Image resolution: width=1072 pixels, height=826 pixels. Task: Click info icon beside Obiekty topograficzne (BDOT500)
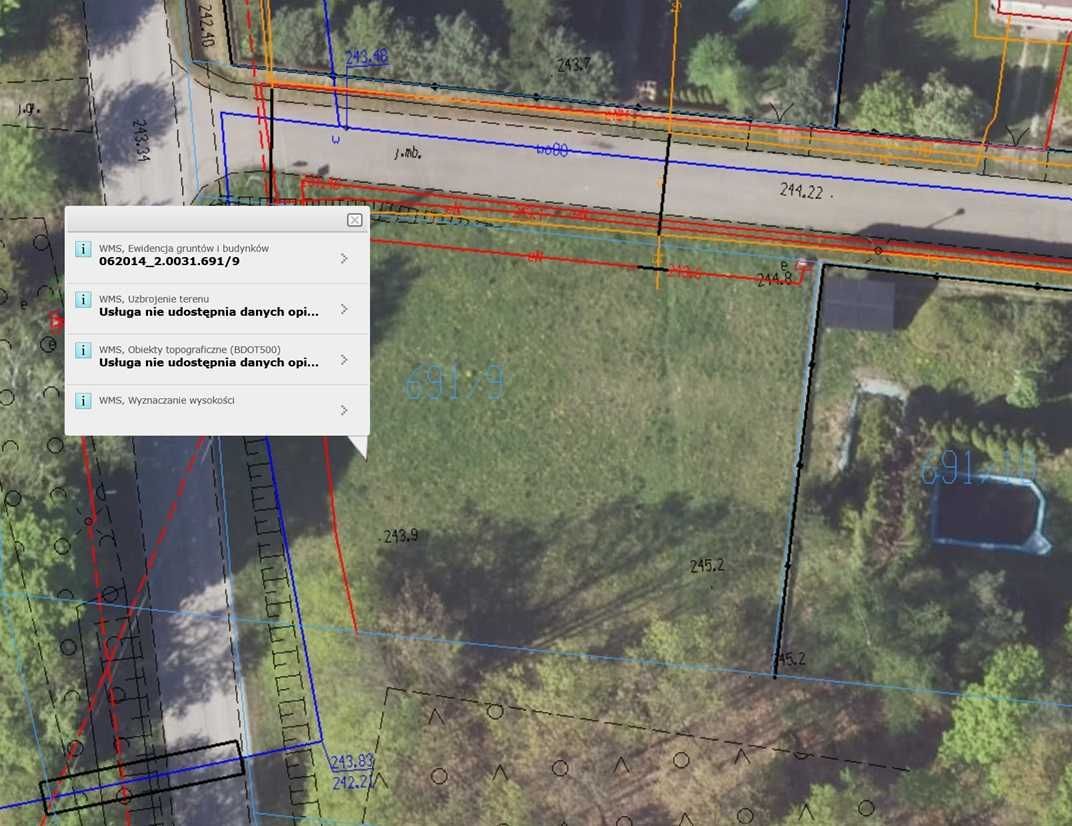pos(83,350)
